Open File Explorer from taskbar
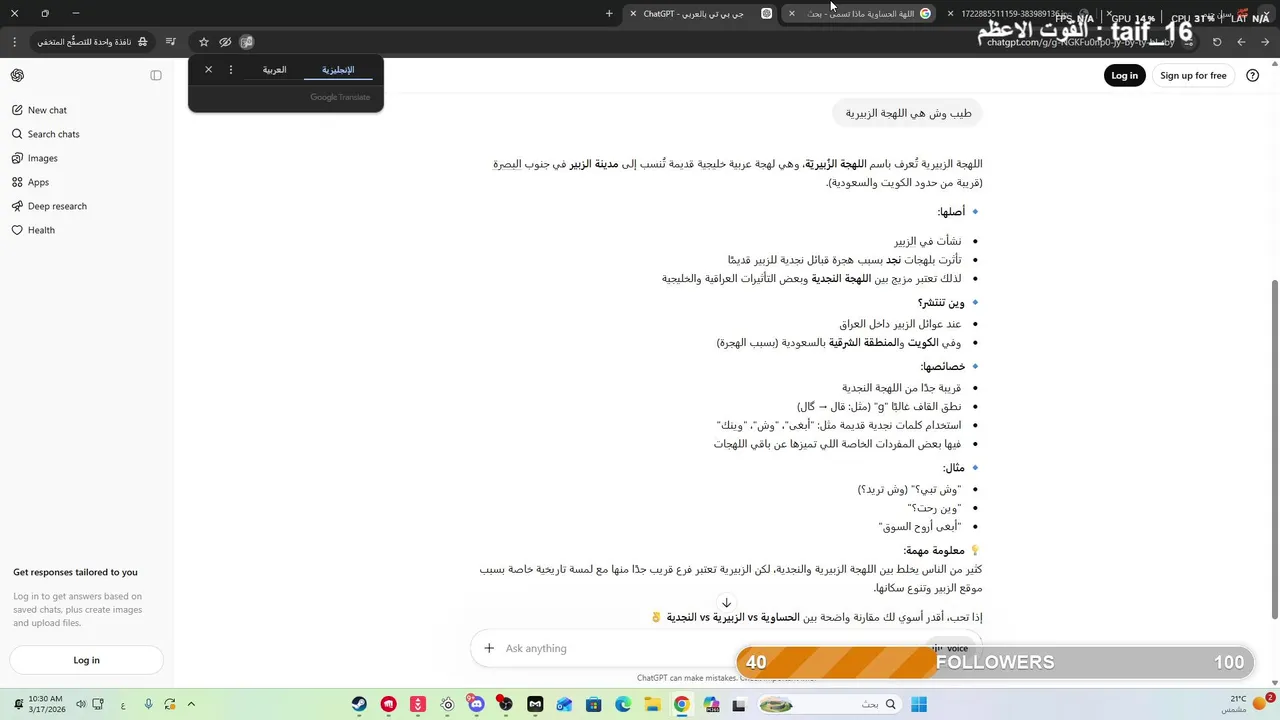 pyautogui.click(x=652, y=704)
